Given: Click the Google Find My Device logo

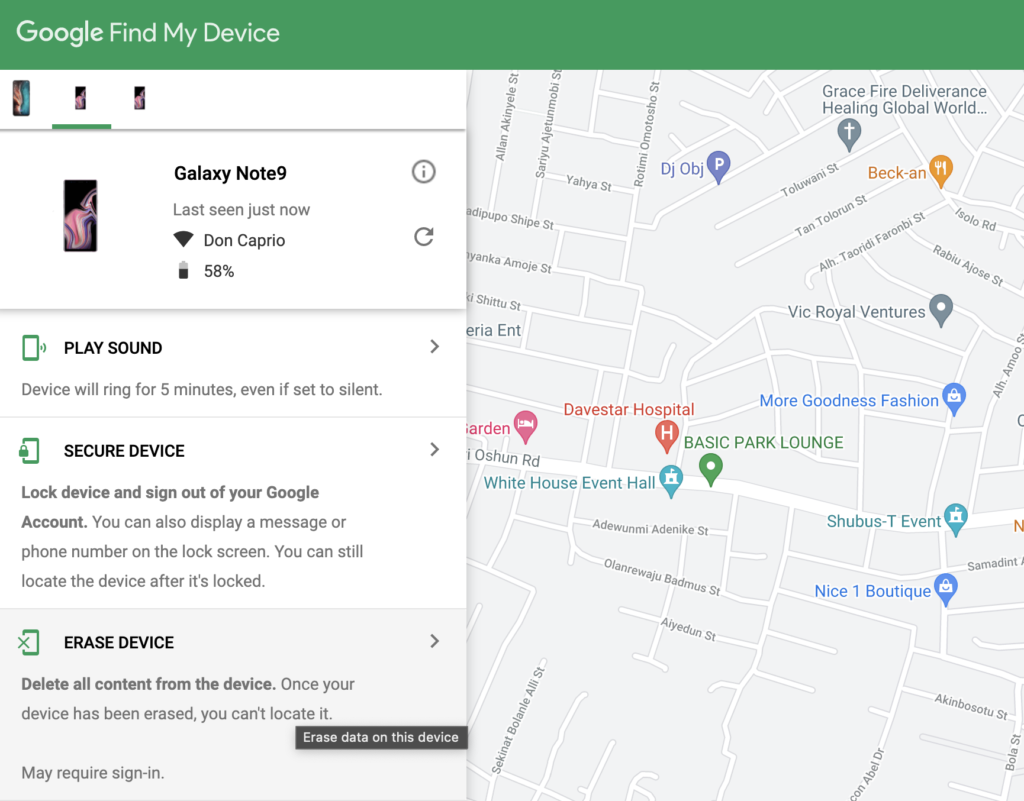Looking at the screenshot, I should coord(148,33).
